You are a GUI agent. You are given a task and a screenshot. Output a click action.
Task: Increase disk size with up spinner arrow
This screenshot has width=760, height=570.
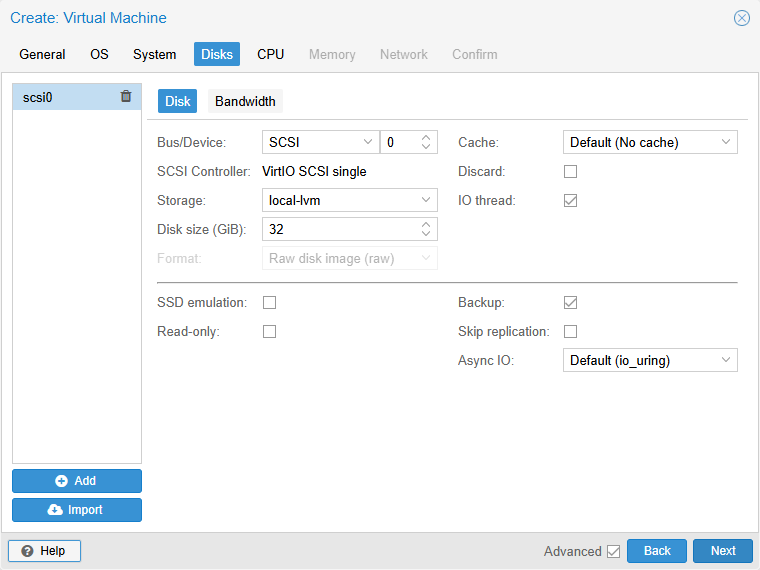[426, 225]
